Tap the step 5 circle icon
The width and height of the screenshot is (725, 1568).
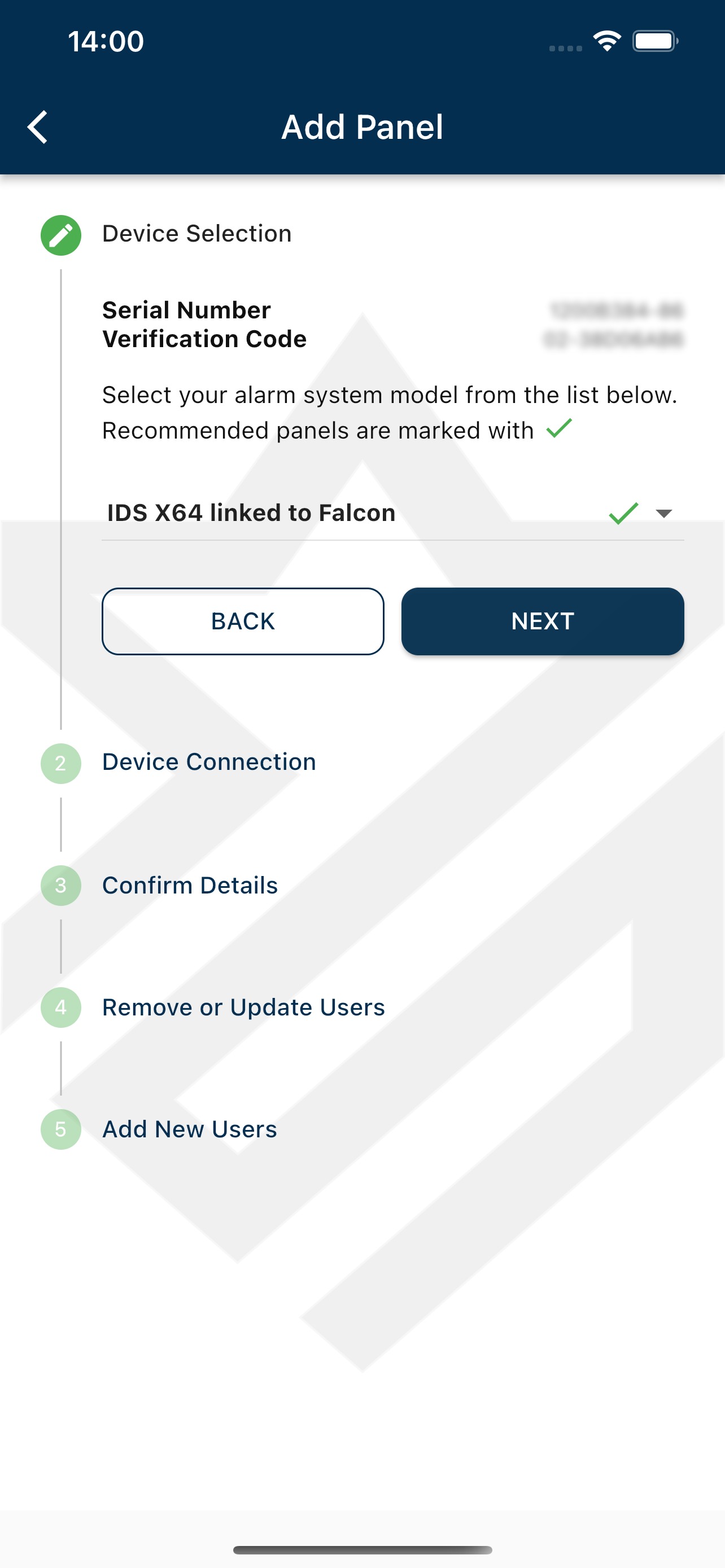pyautogui.click(x=61, y=1130)
